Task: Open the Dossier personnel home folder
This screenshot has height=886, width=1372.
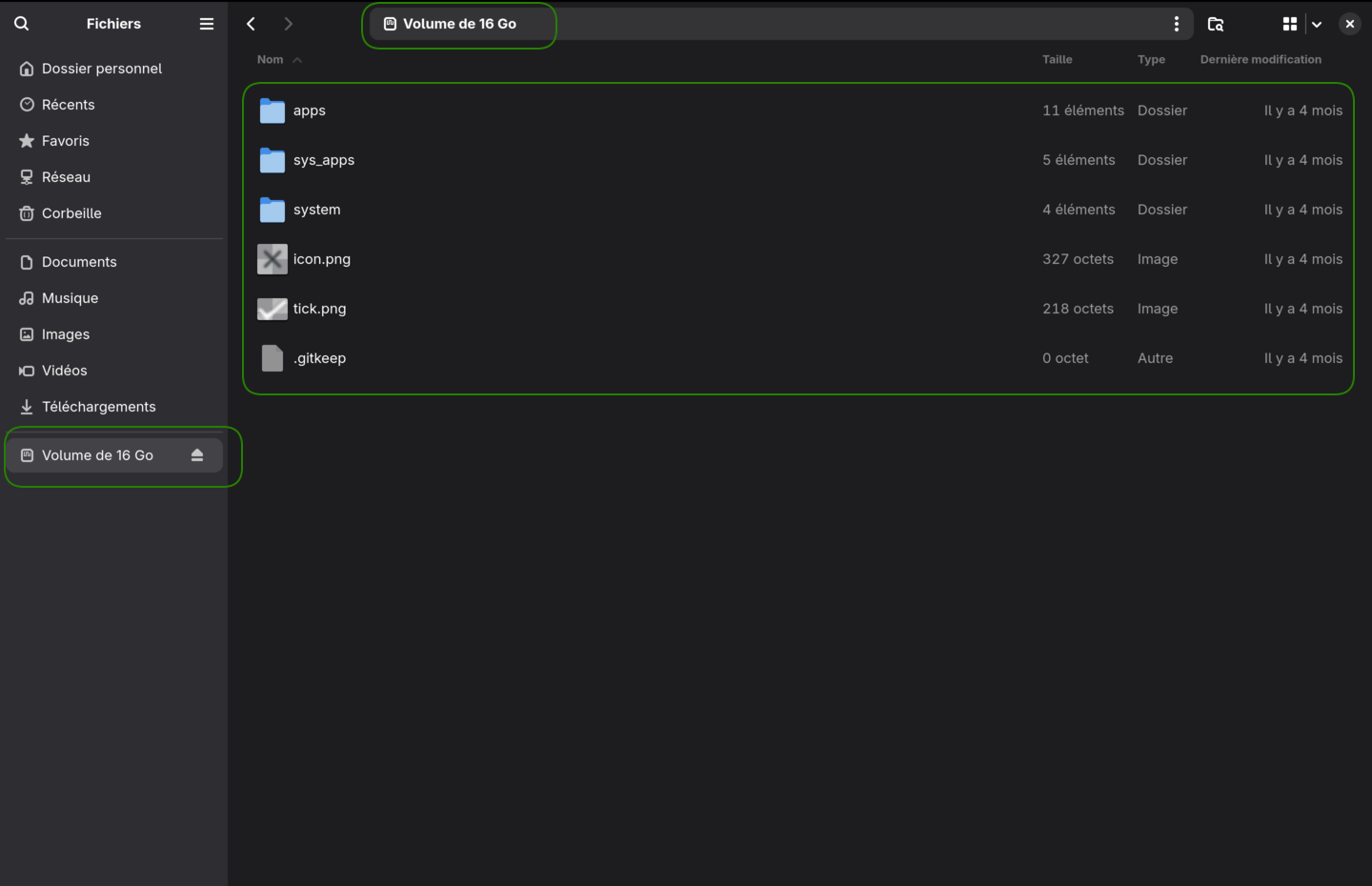Action: pos(101,68)
